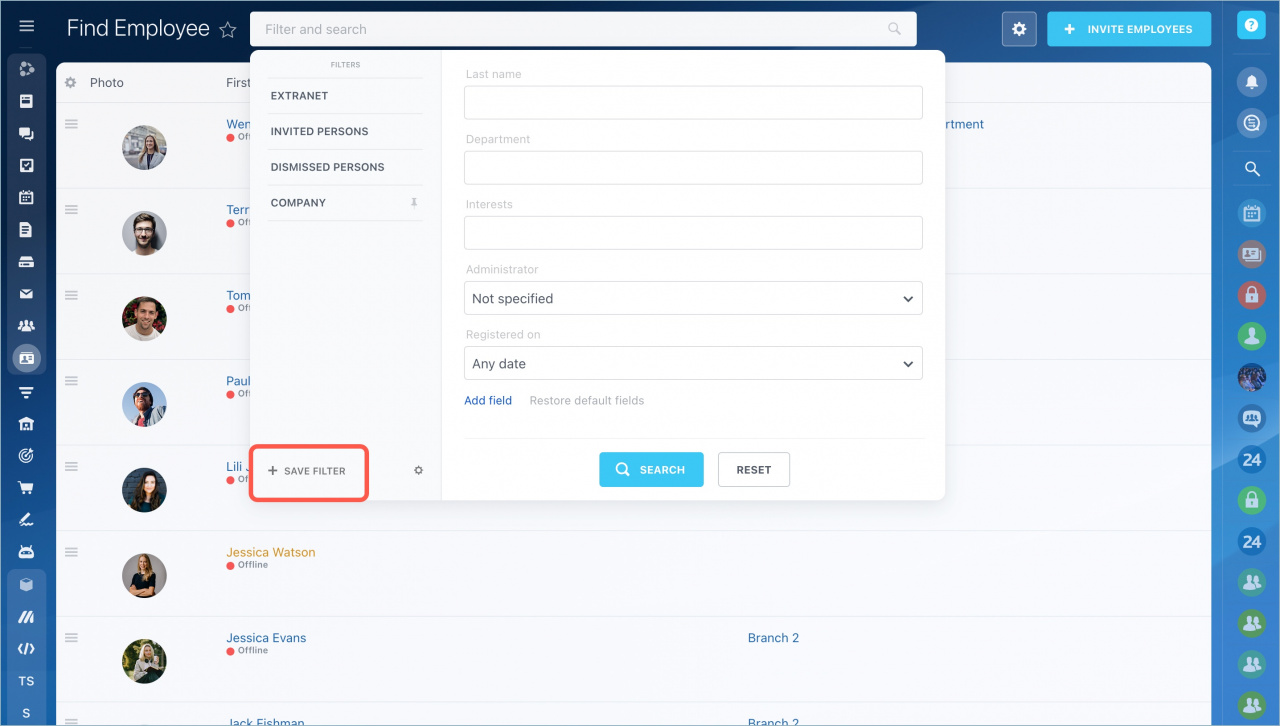Click the Photo column header
The height and width of the screenshot is (726, 1280).
[x=107, y=83]
